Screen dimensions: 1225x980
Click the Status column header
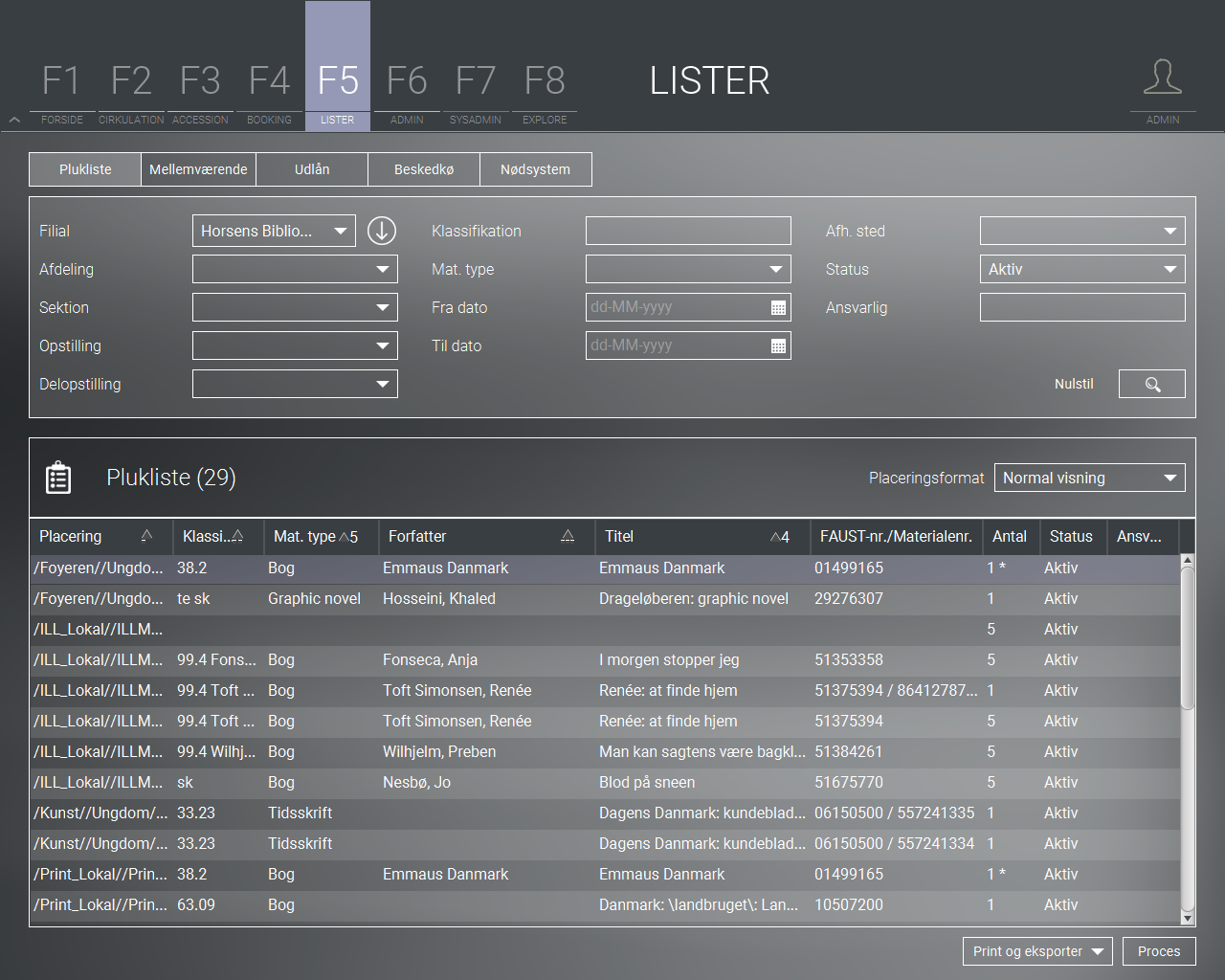click(1071, 537)
